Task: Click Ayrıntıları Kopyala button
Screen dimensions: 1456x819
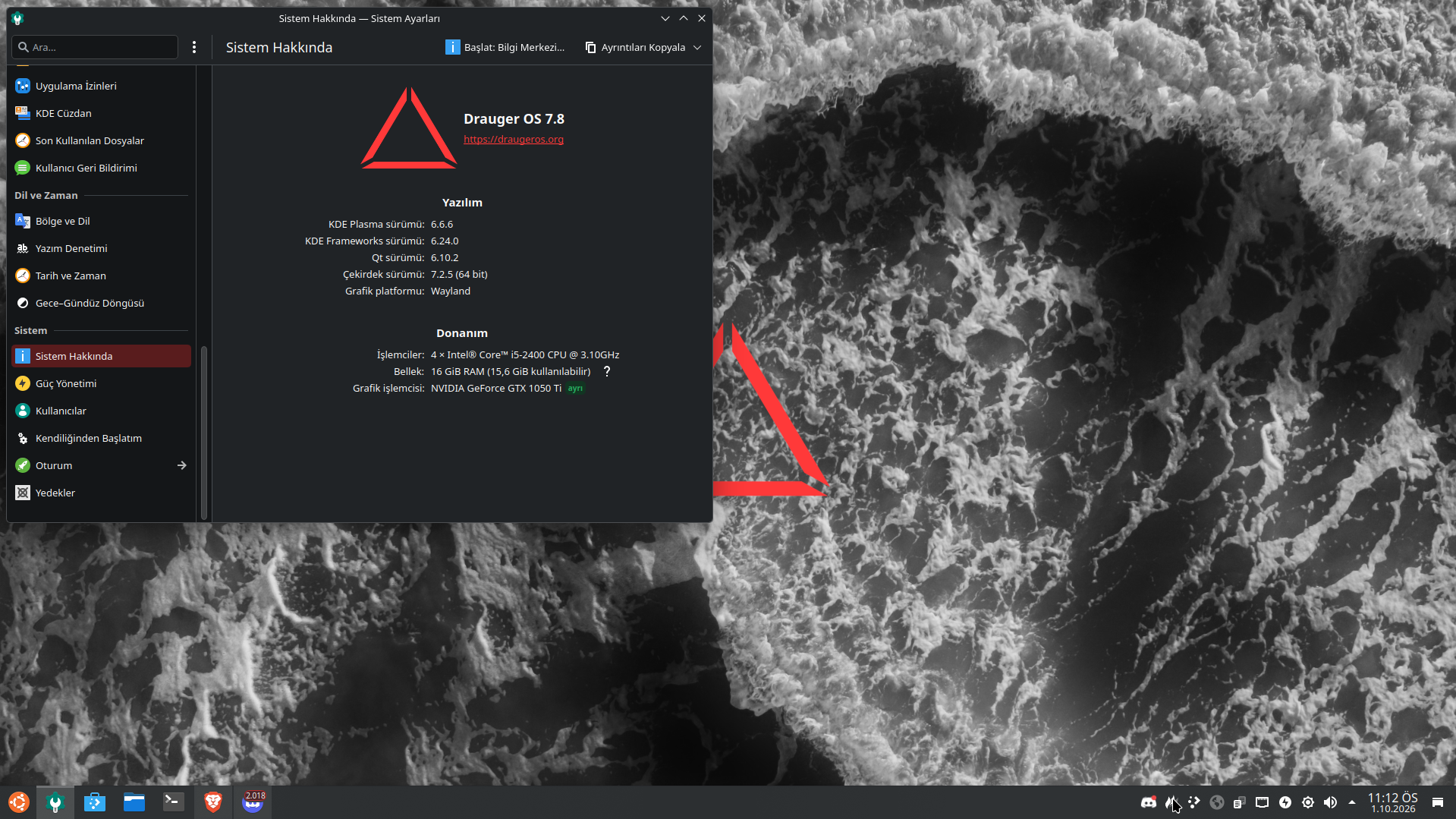Action: click(635, 47)
